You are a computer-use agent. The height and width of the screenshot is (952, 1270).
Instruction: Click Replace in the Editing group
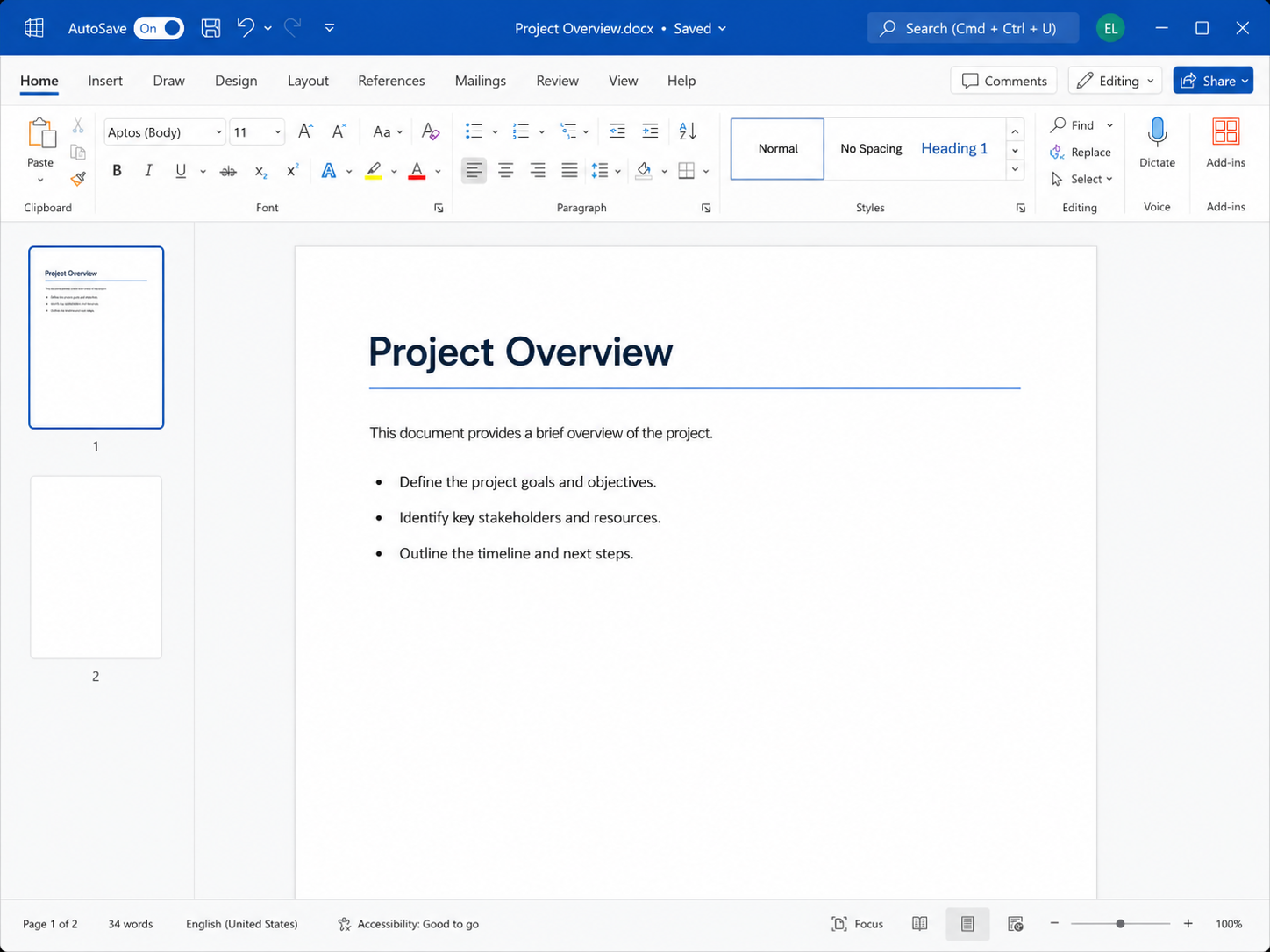tap(1081, 153)
